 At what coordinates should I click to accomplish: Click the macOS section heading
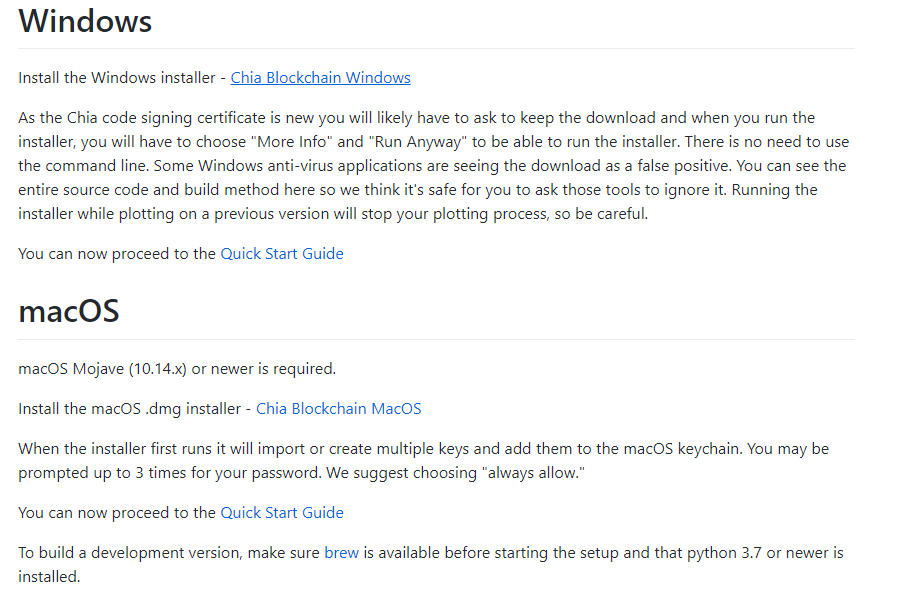(x=69, y=311)
